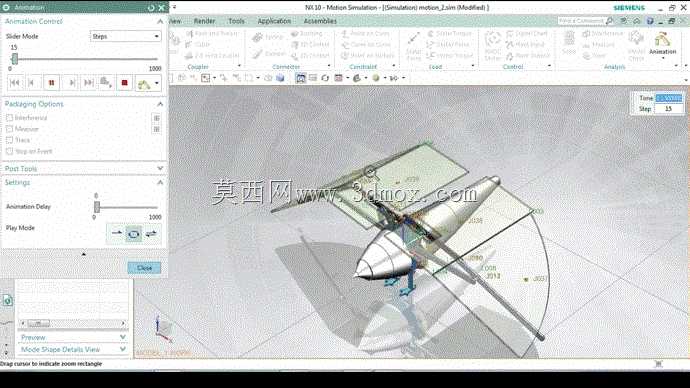The image size is (690, 388).
Task: Click the home icon in ribbon bar
Action: tap(637, 21)
